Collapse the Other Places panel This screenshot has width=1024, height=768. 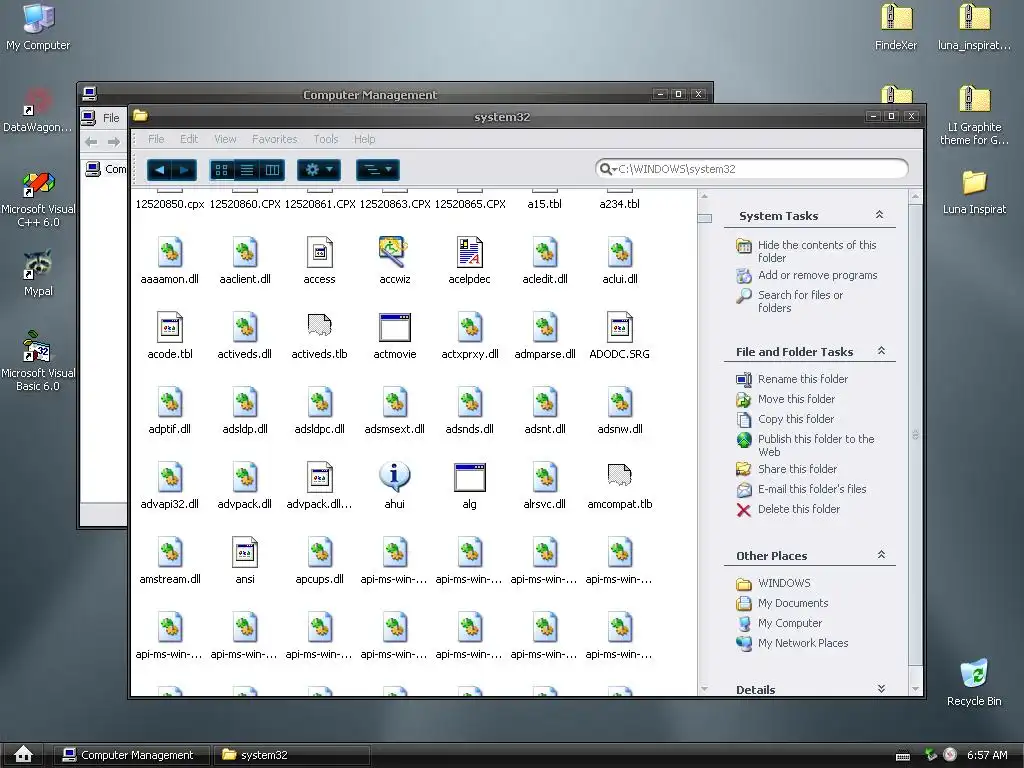[881, 554]
